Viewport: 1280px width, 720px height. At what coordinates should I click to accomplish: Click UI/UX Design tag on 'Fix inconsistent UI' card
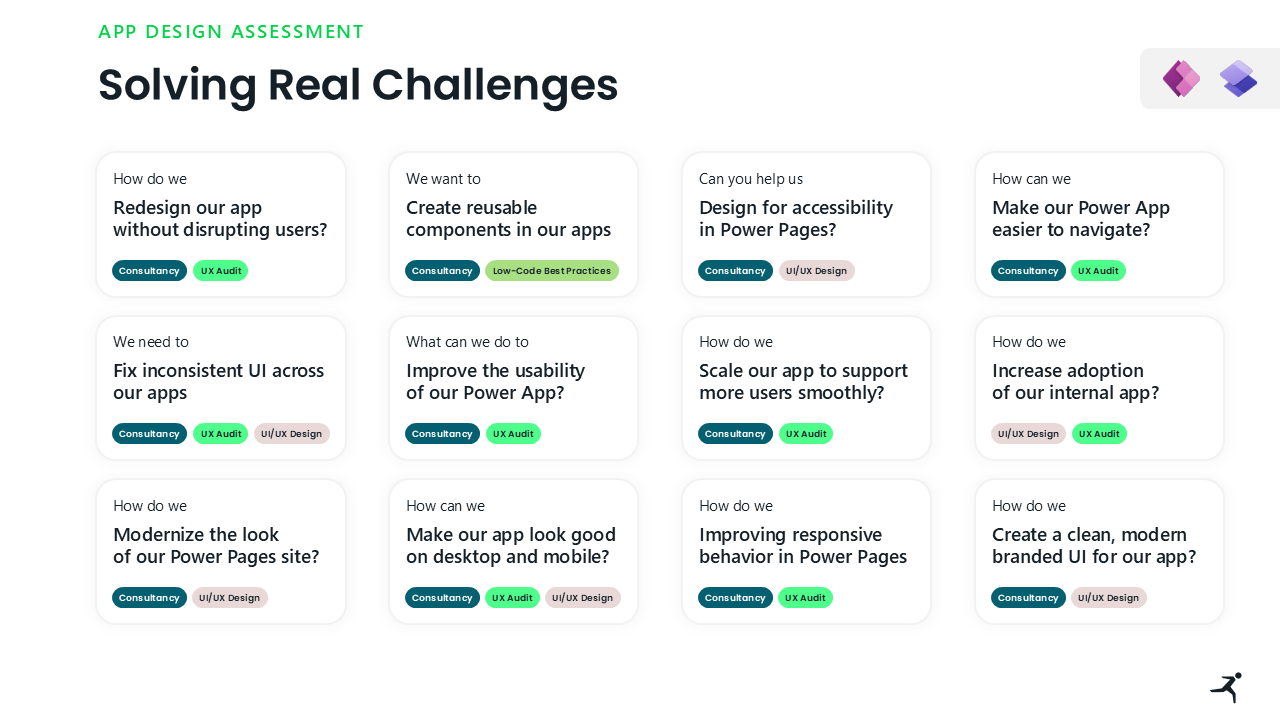click(x=291, y=434)
